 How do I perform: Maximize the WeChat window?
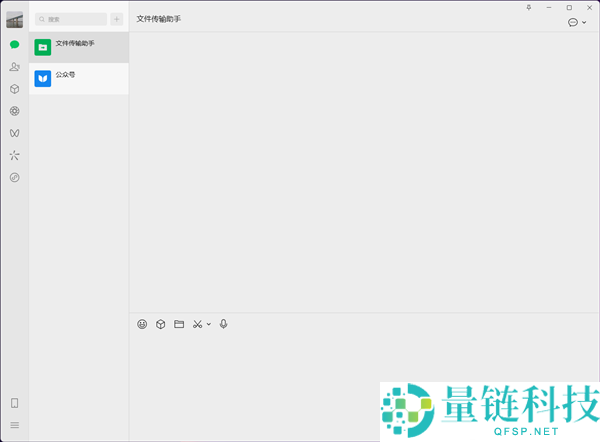coord(569,8)
